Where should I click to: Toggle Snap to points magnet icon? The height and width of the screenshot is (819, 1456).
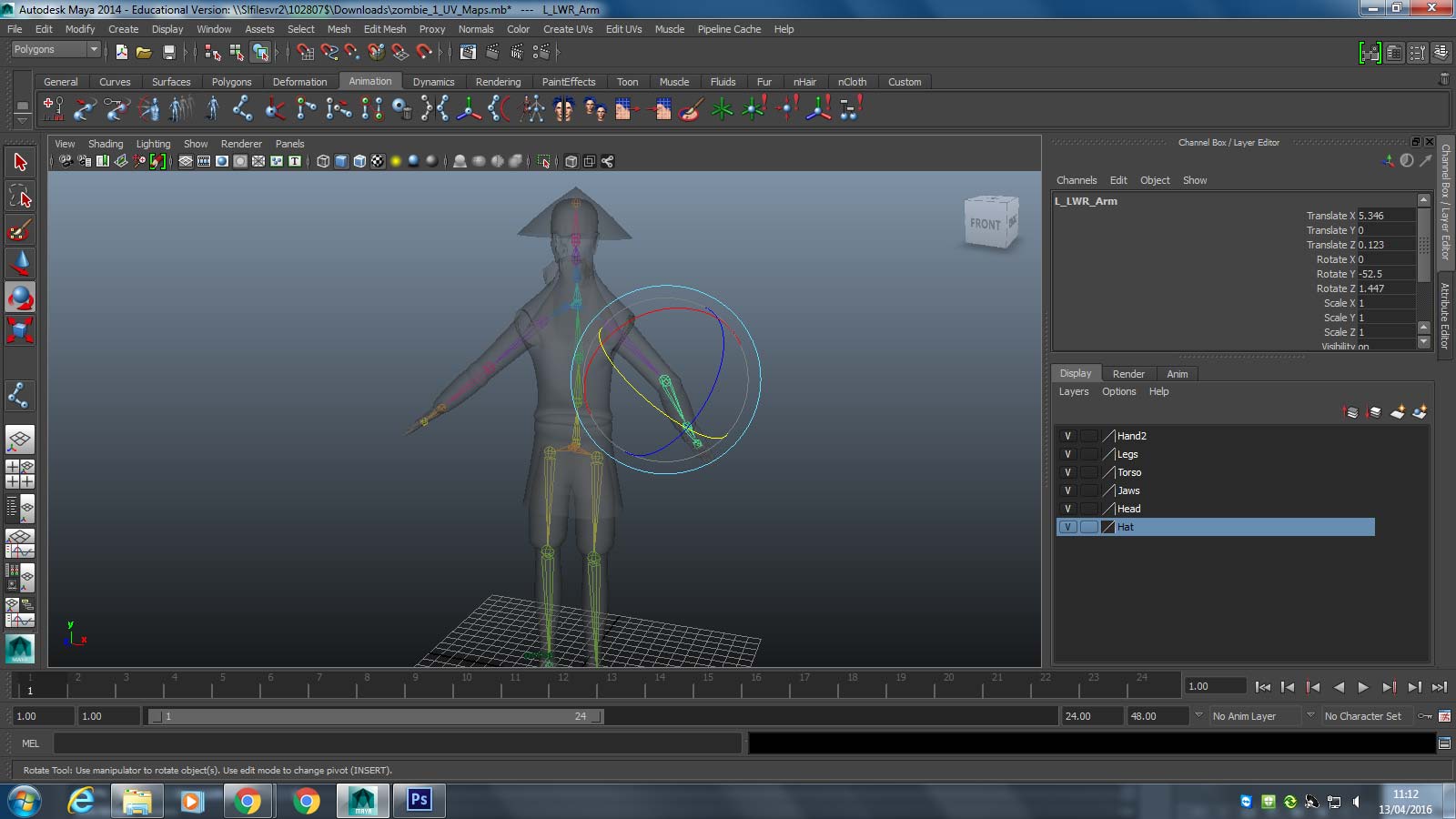(x=352, y=52)
